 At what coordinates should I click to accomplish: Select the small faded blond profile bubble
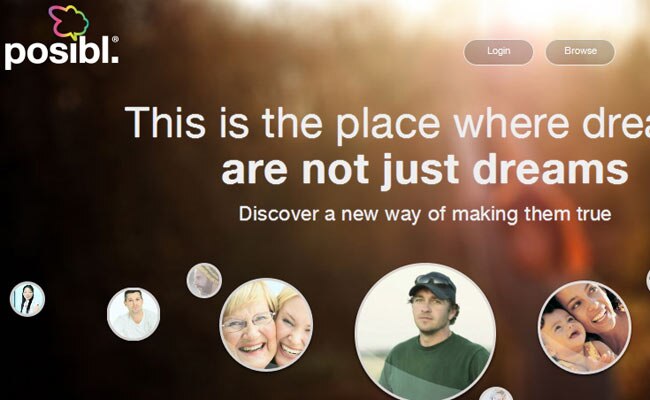click(204, 280)
